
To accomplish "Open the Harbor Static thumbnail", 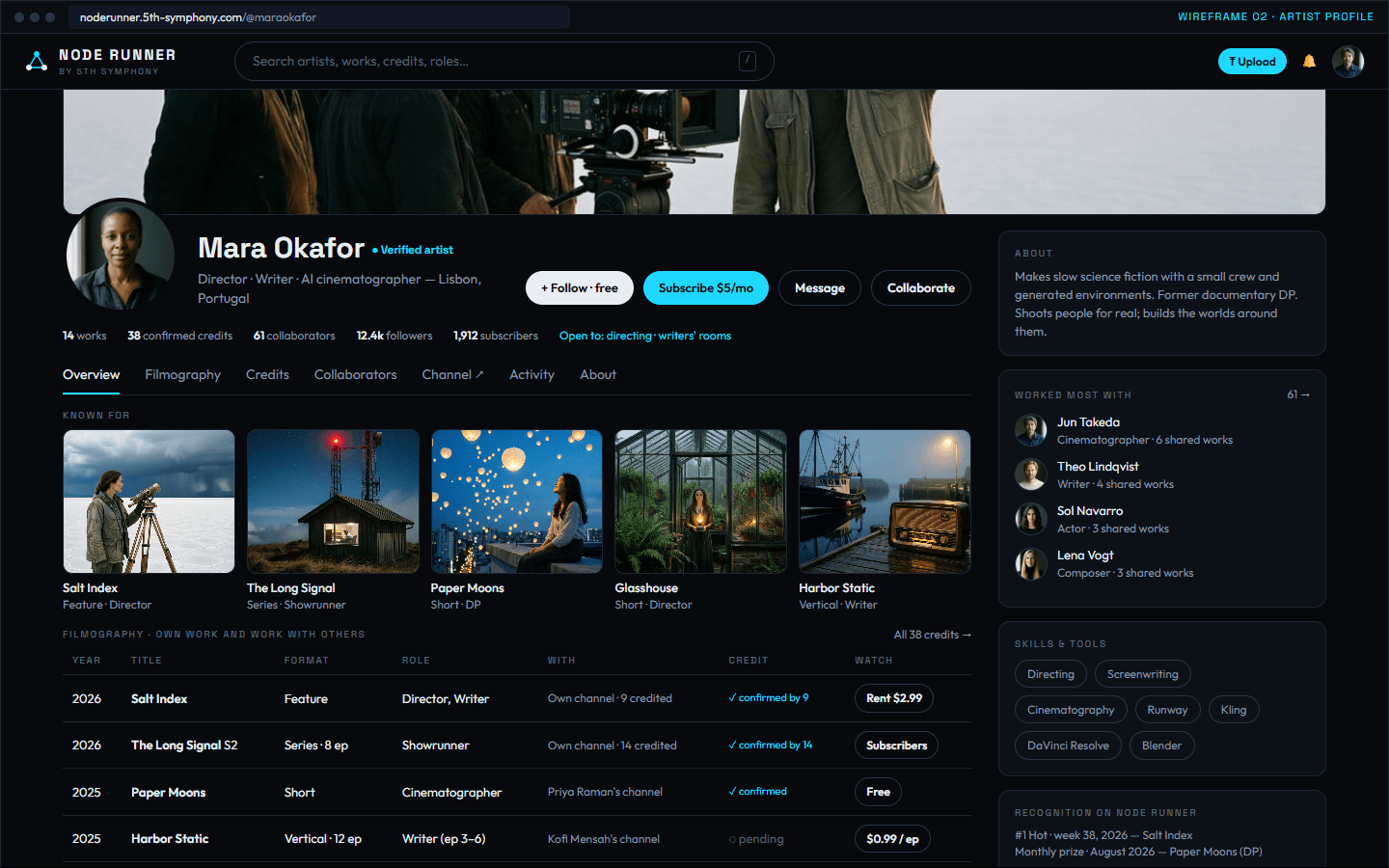I will (885, 502).
